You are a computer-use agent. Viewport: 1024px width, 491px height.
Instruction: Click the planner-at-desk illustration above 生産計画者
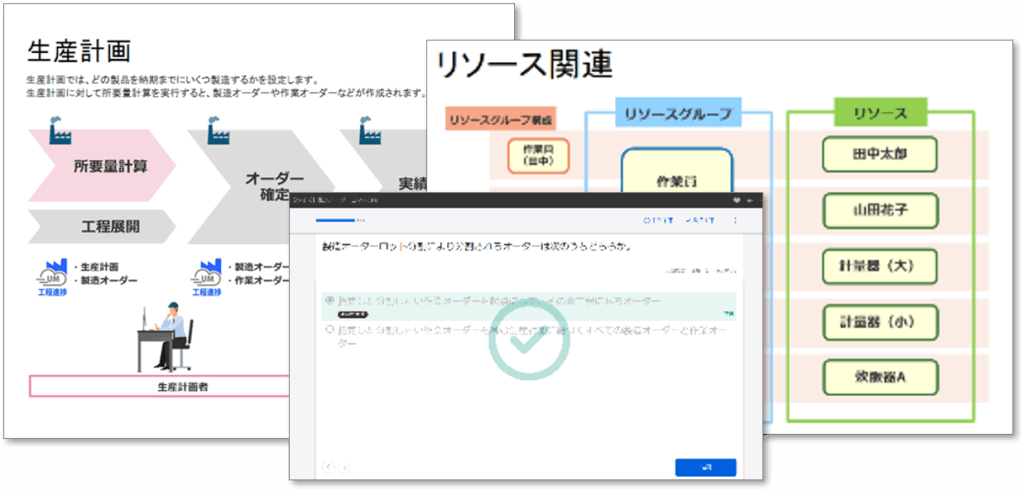pyautogui.click(x=166, y=337)
